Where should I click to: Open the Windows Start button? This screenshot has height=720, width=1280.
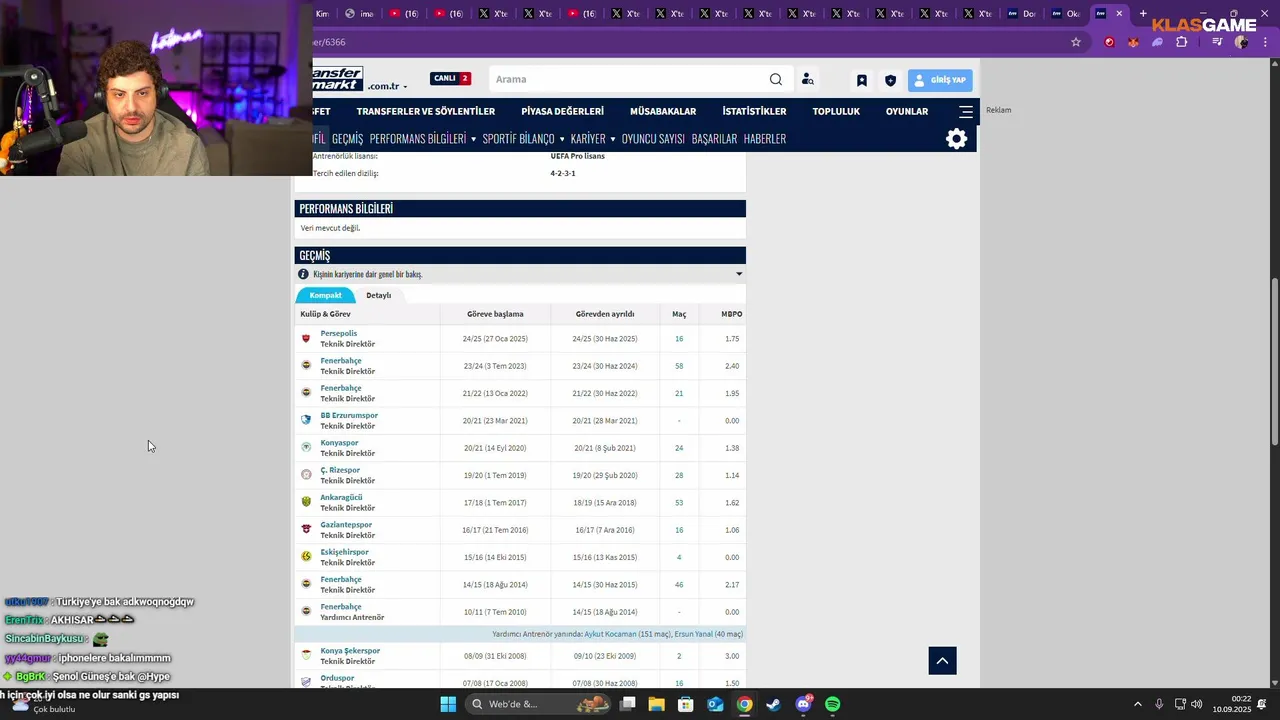(448, 704)
